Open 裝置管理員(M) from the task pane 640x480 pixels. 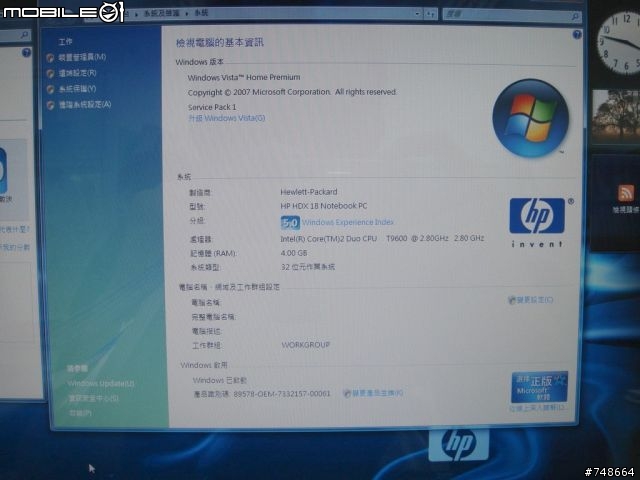82,57
